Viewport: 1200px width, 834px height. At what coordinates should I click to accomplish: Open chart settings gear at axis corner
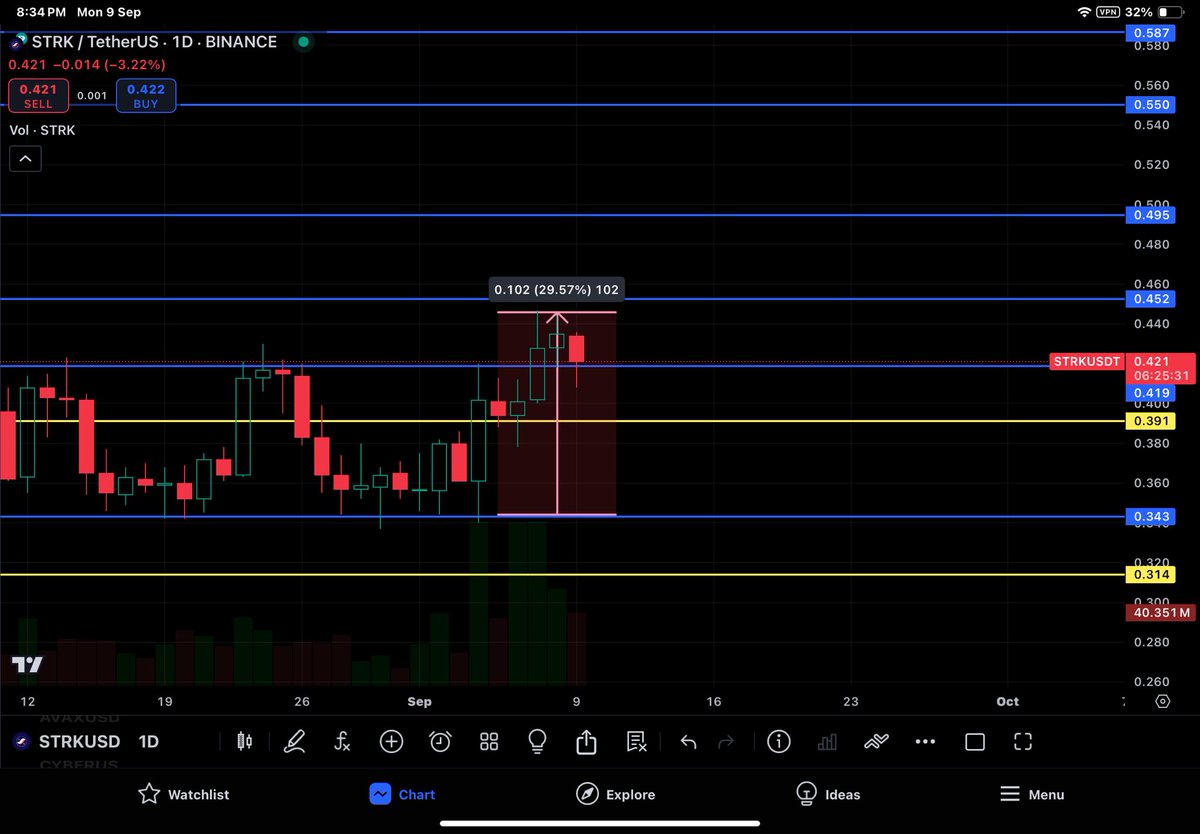point(1162,701)
